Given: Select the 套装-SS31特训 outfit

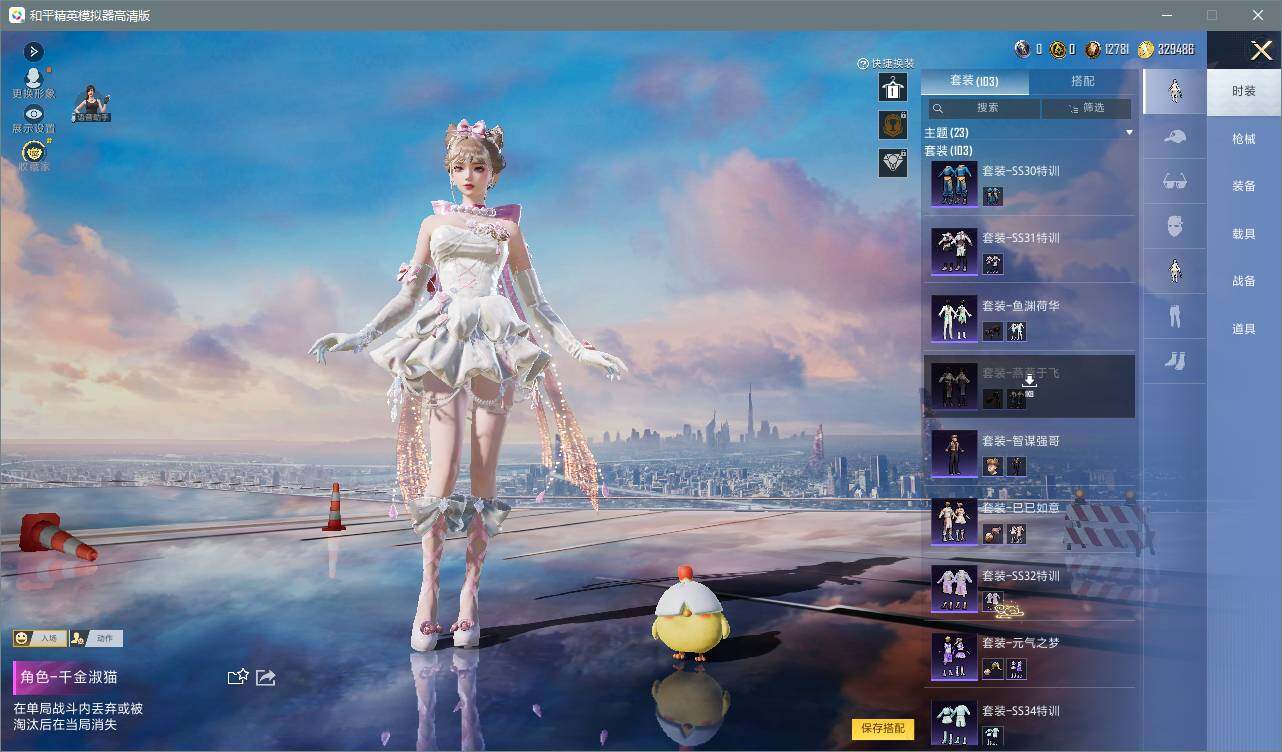Looking at the screenshot, I should point(1029,250).
